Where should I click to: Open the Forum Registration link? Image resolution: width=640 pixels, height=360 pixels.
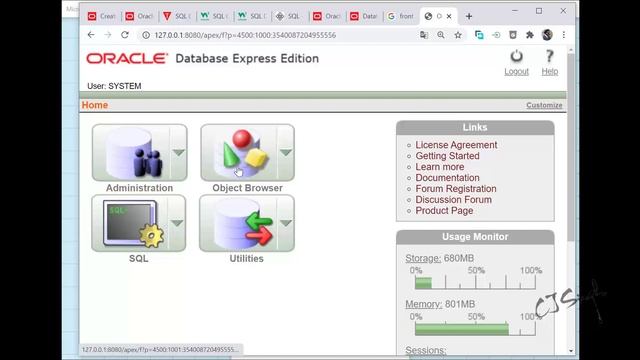pyautogui.click(x=456, y=189)
